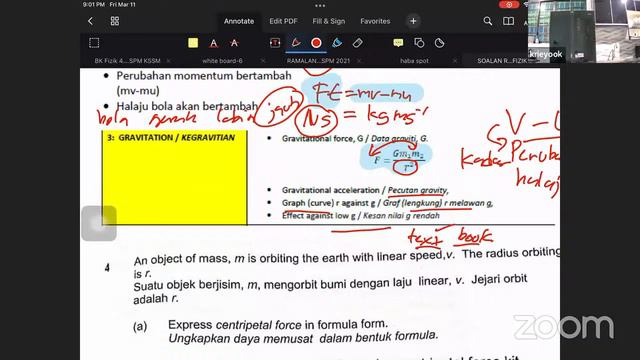Tap the floating AssistiveTouch button

point(99,223)
